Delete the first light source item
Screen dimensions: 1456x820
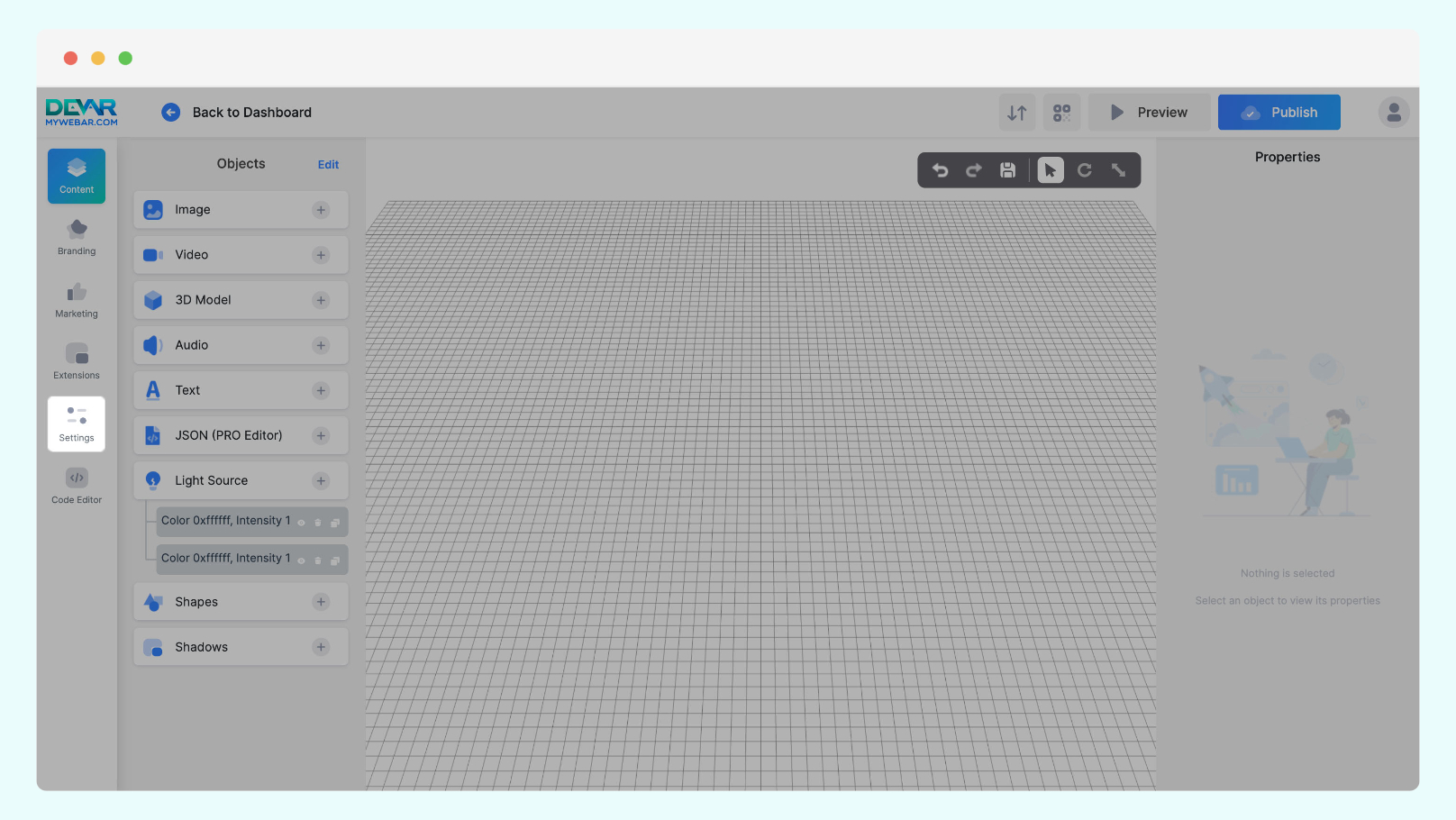318,523
